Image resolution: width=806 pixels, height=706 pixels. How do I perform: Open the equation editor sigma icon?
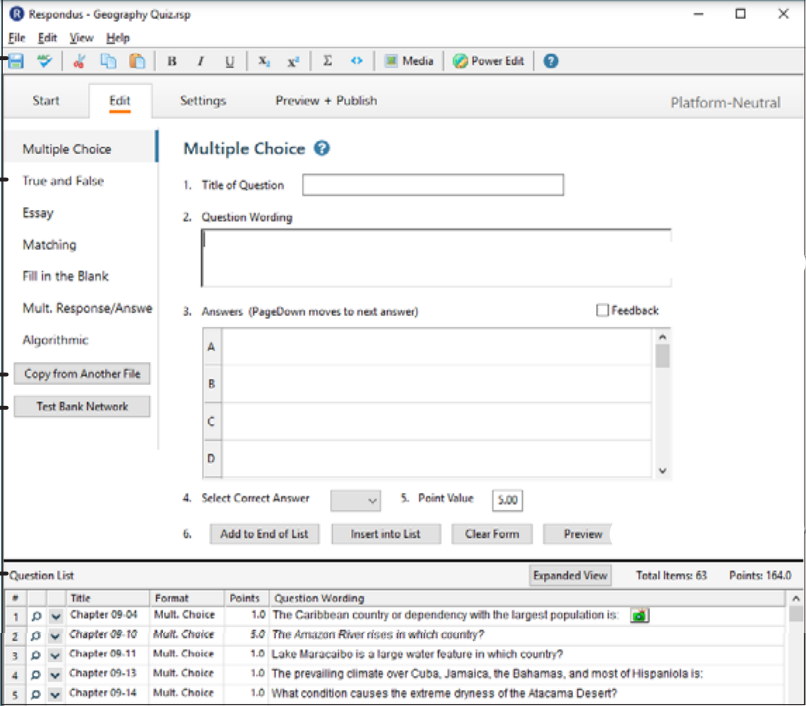327,61
